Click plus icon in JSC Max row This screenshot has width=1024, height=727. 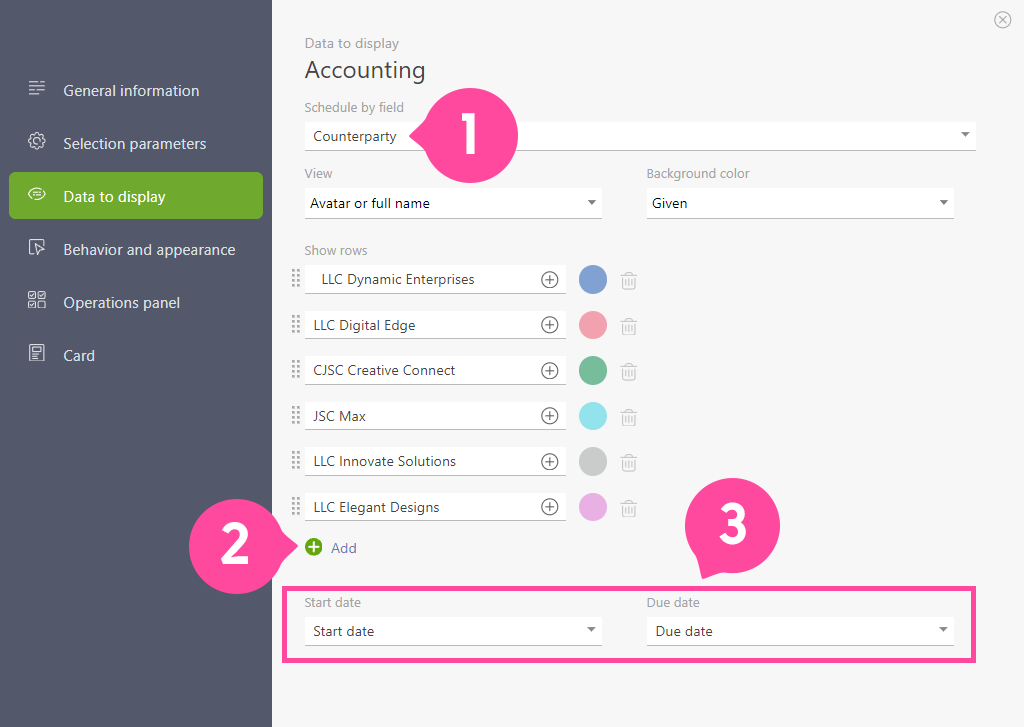[x=550, y=415]
